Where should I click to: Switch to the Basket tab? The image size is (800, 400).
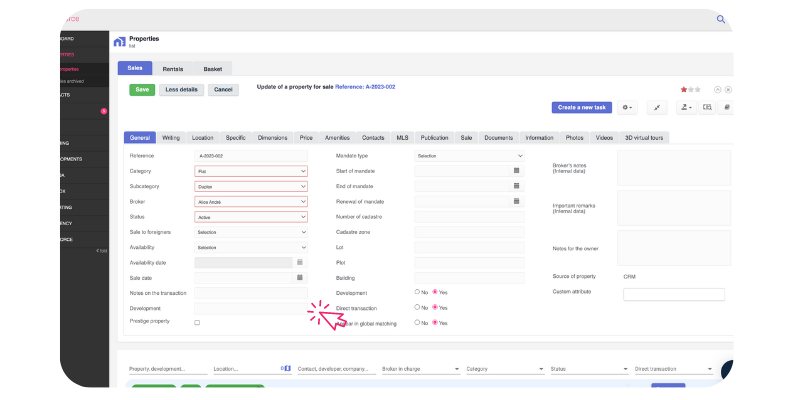tap(213, 69)
